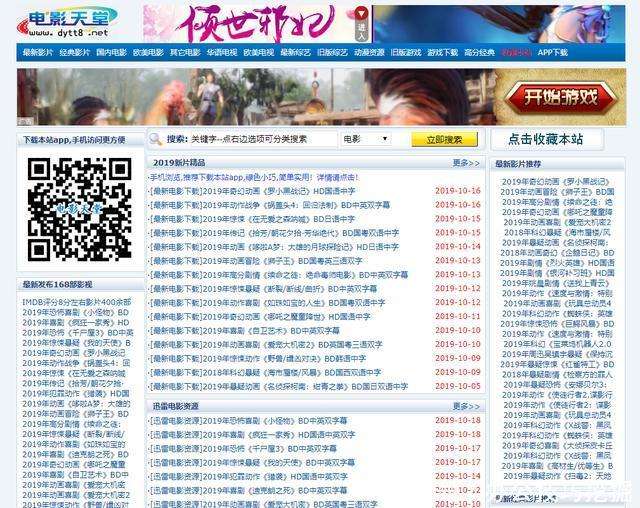Open 欧美电视 in the navigation bar

pyautogui.click(x=259, y=53)
